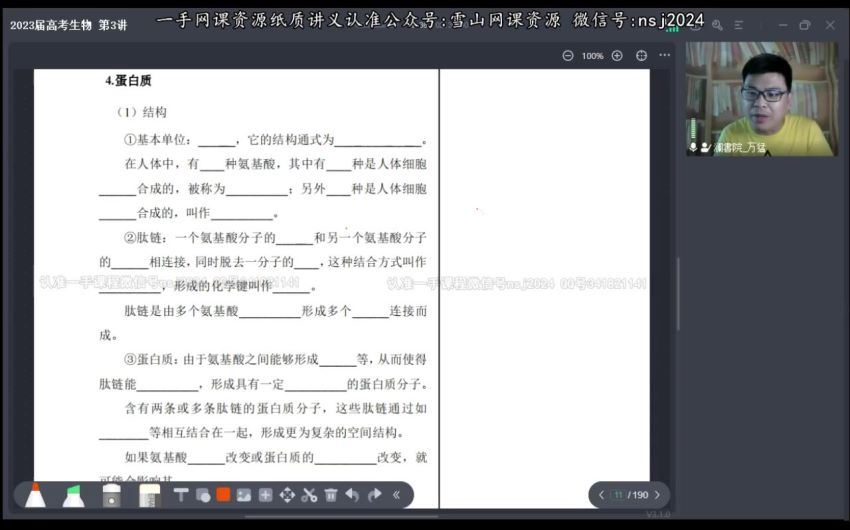The height and width of the screenshot is (530, 850).
Task: Select the red-tipped pen tool
Action: click(35, 495)
